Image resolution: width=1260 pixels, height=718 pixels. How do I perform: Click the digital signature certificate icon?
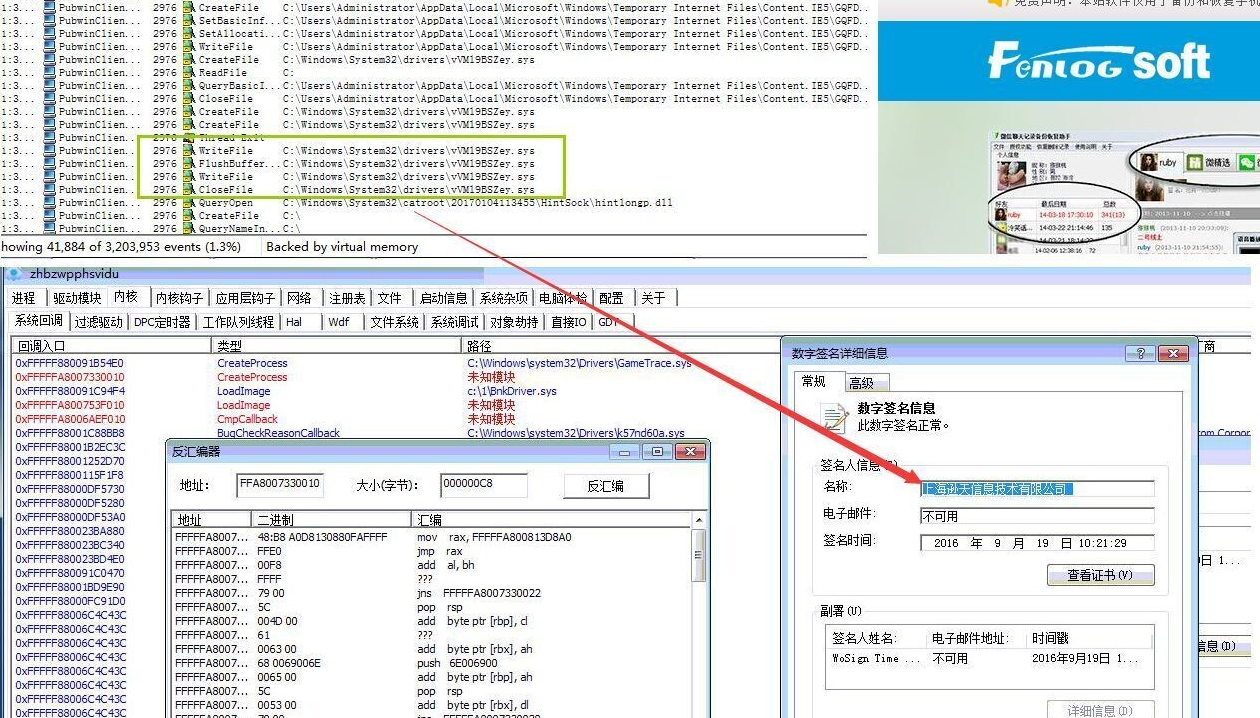click(833, 417)
